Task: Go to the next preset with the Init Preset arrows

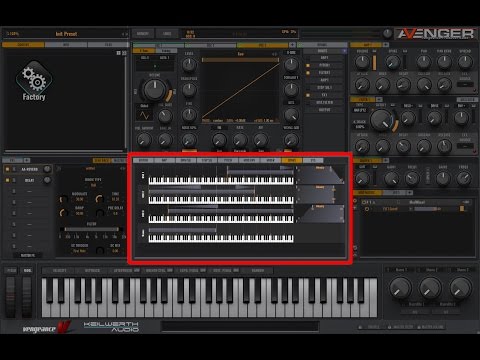Action: (126, 34)
